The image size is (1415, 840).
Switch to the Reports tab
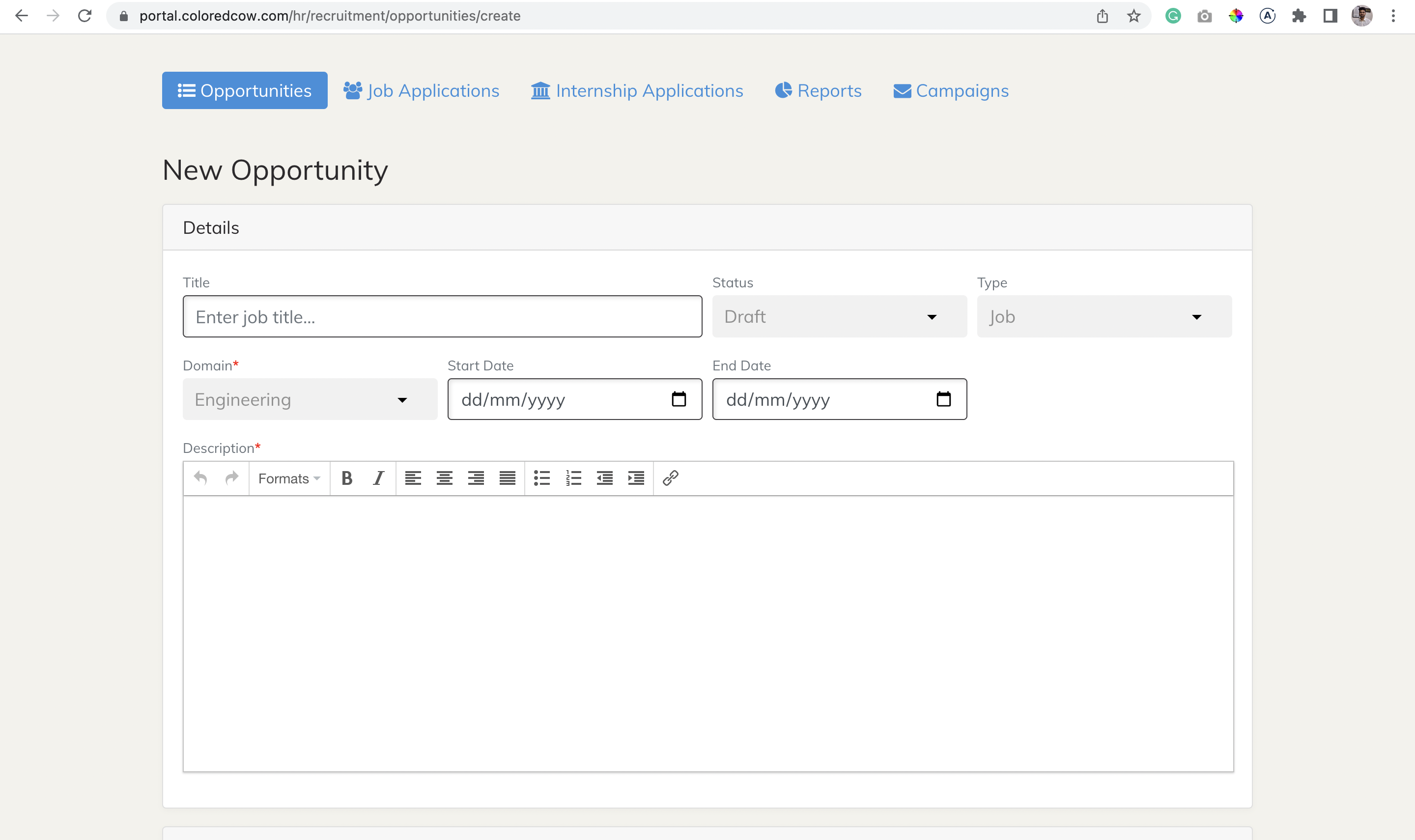point(819,90)
